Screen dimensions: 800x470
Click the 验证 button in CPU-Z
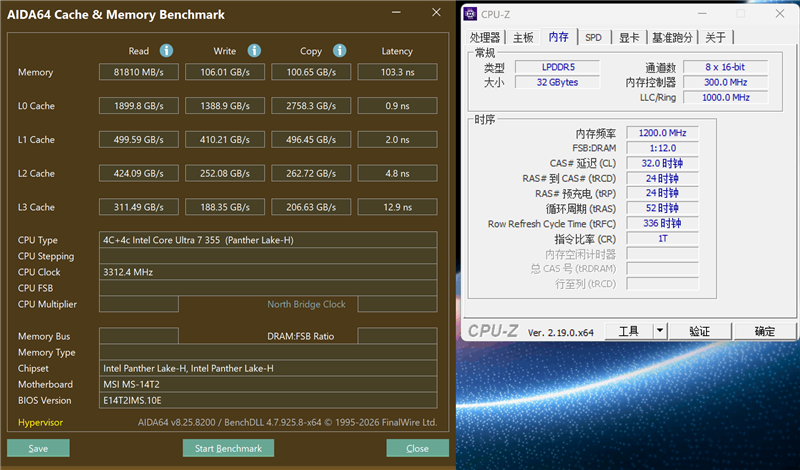(699, 331)
